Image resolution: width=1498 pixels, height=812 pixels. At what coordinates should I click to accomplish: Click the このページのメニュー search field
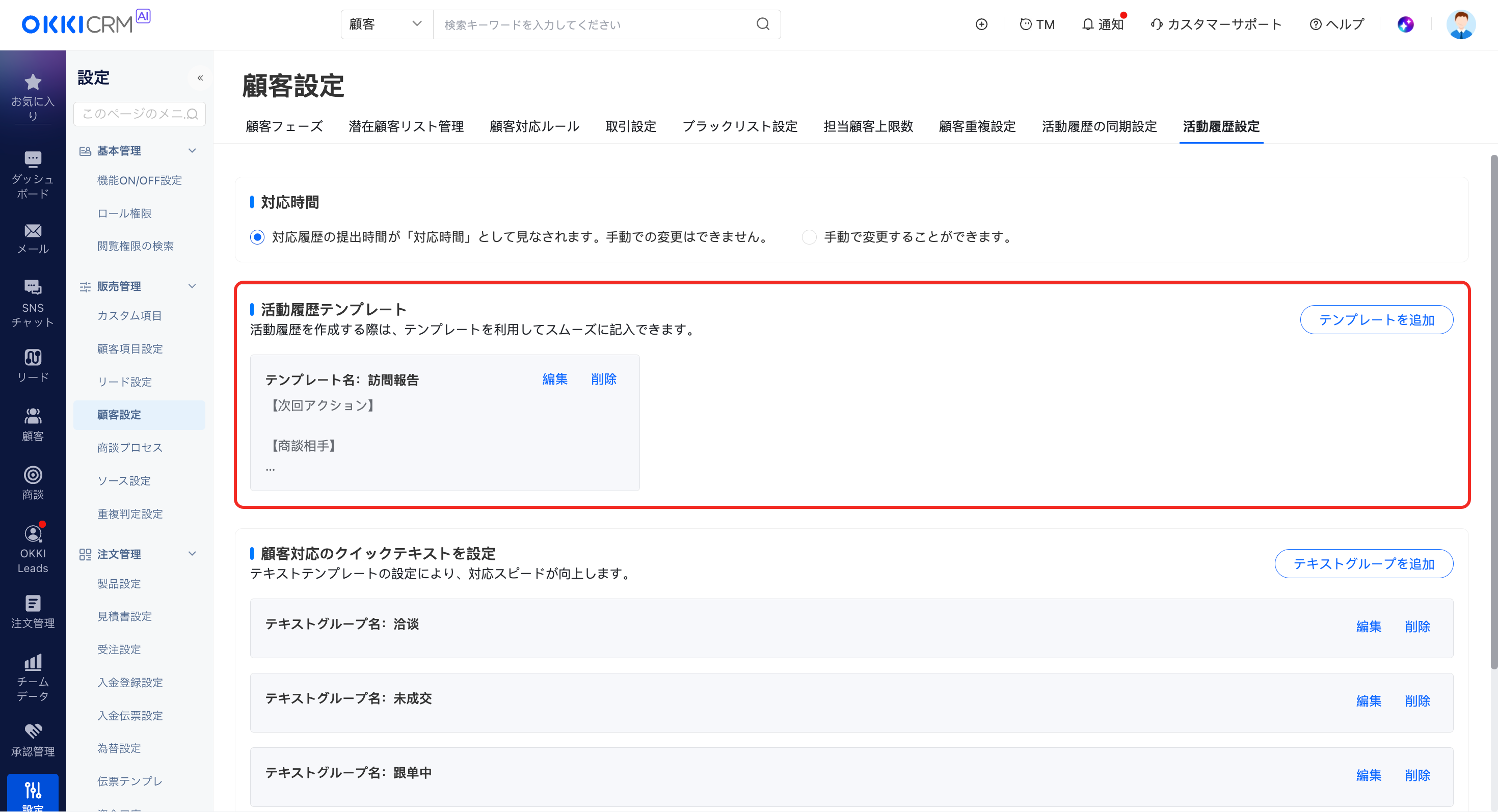point(140,114)
